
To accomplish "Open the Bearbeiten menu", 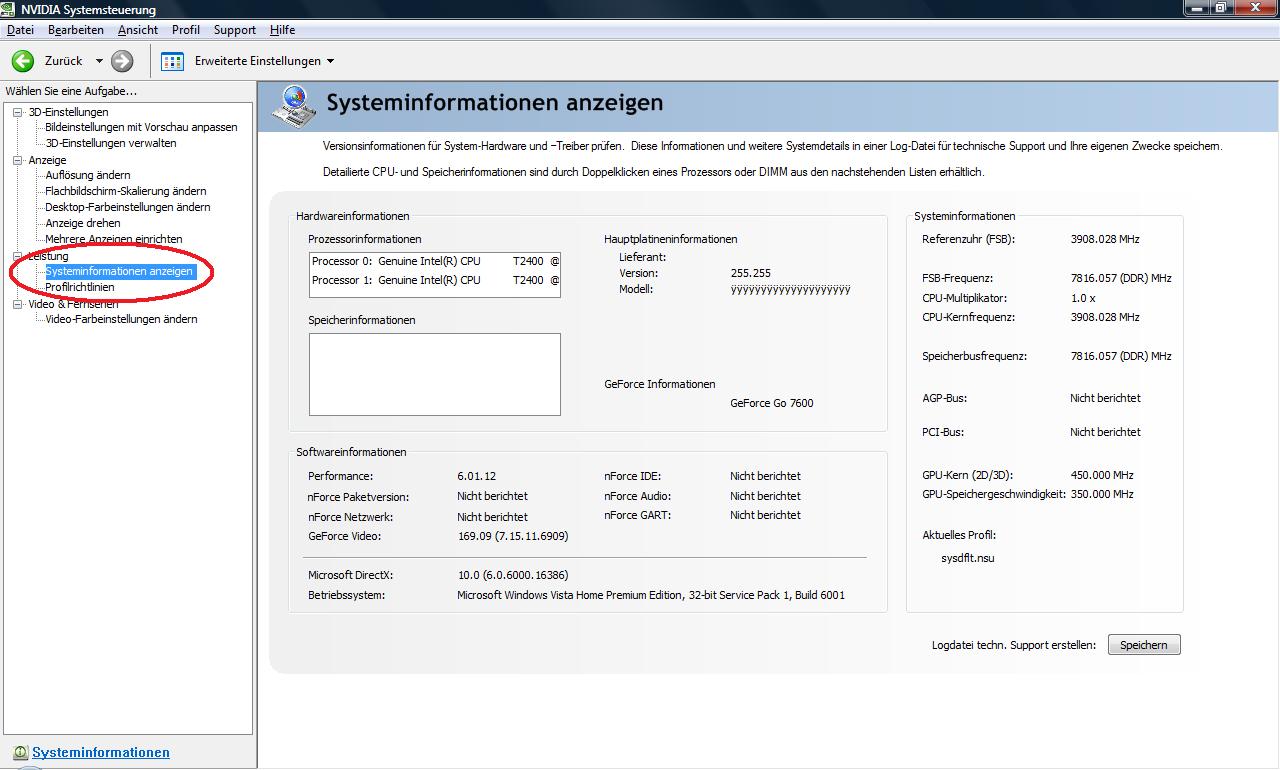I will pos(76,30).
